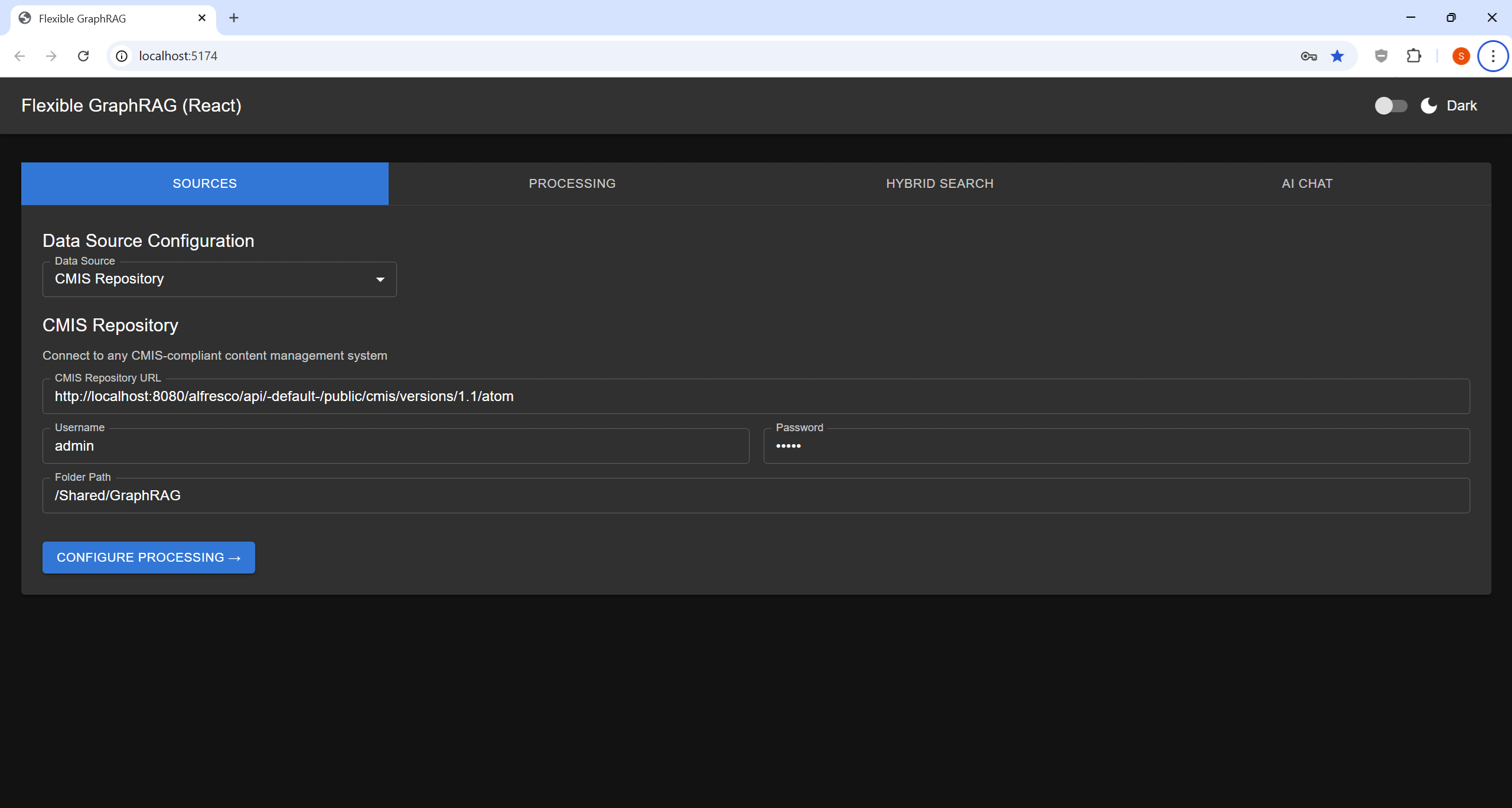The image size is (1512, 808).
Task: Toggle the Dark mode switch
Action: (1390, 105)
